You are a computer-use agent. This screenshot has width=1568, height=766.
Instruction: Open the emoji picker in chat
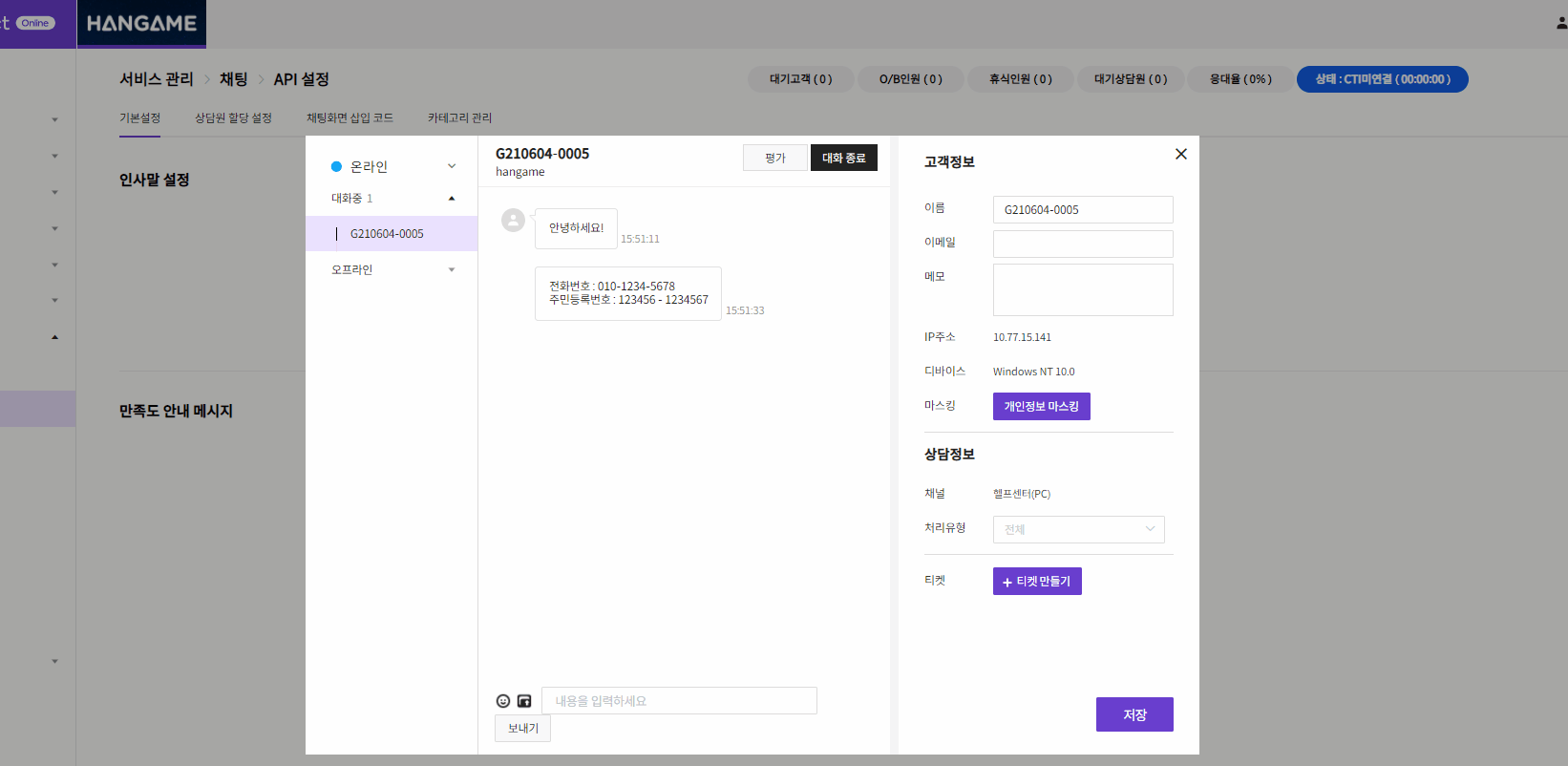coord(503,701)
